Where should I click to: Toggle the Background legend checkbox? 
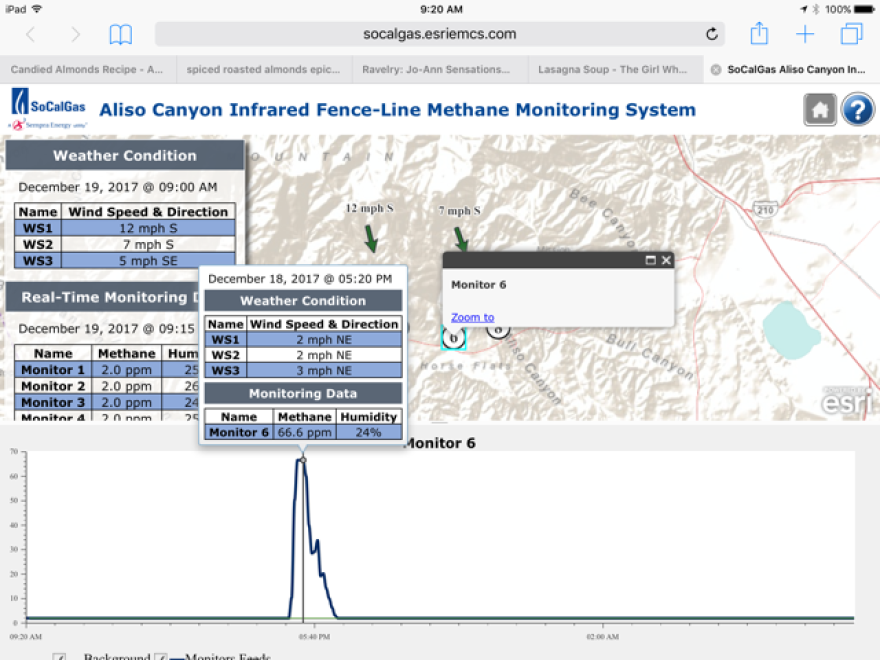(59, 657)
